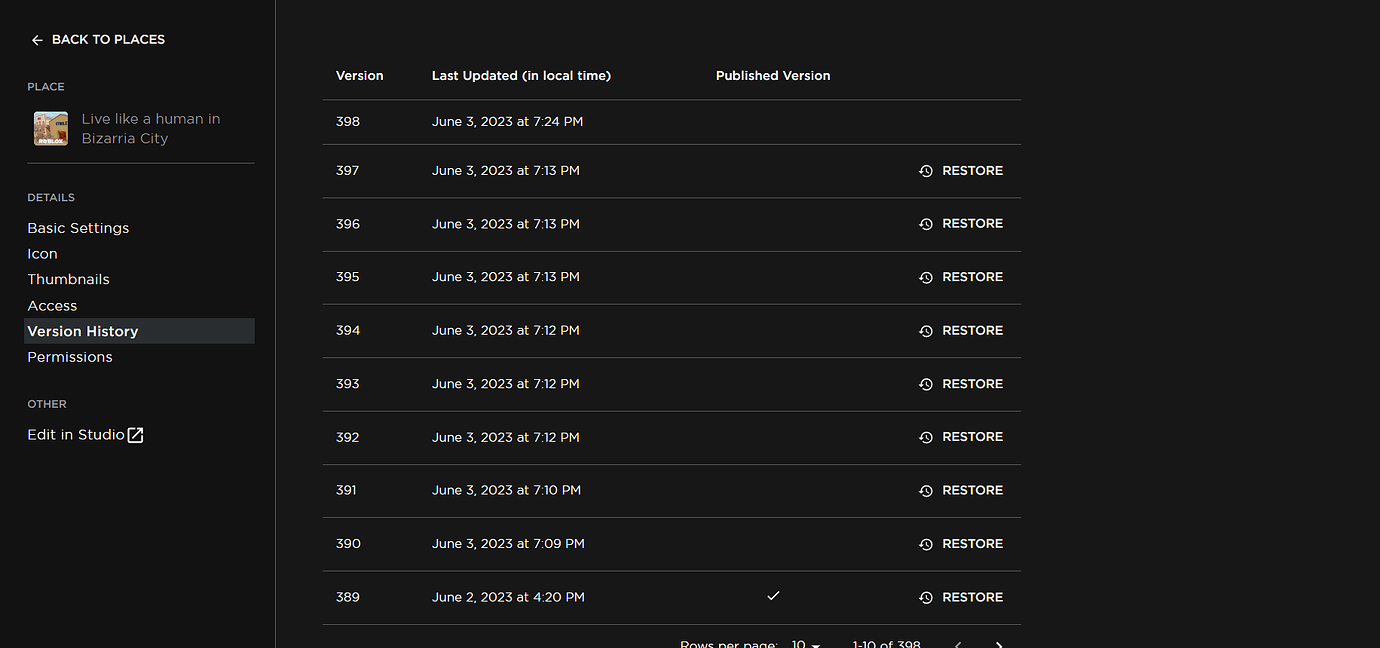Click the 'BACK TO PLACES' text link
The height and width of the screenshot is (648, 1380).
tap(108, 40)
